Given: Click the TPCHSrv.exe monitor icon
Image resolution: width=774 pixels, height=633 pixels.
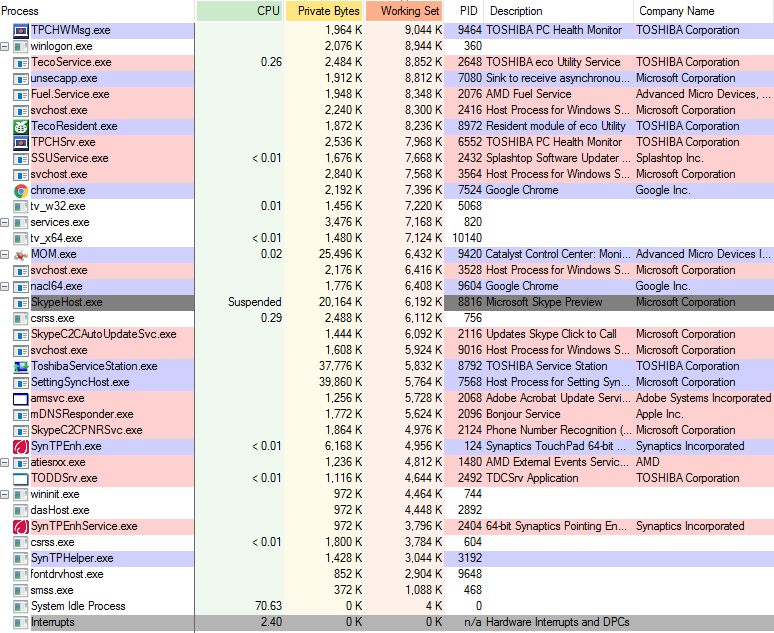Looking at the screenshot, I should (x=21, y=143).
